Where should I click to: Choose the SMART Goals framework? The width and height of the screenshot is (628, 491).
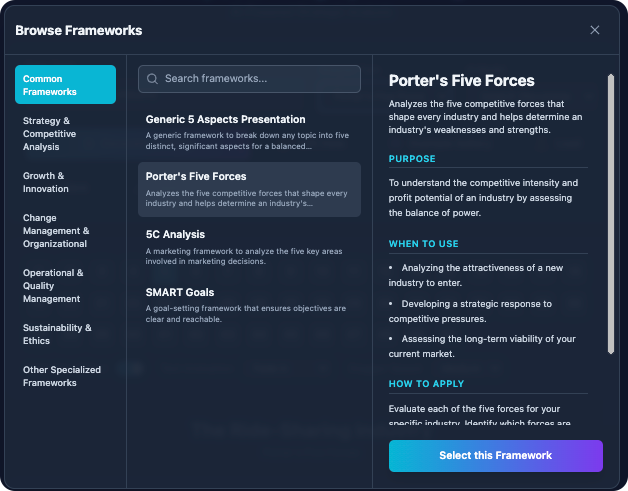point(249,305)
